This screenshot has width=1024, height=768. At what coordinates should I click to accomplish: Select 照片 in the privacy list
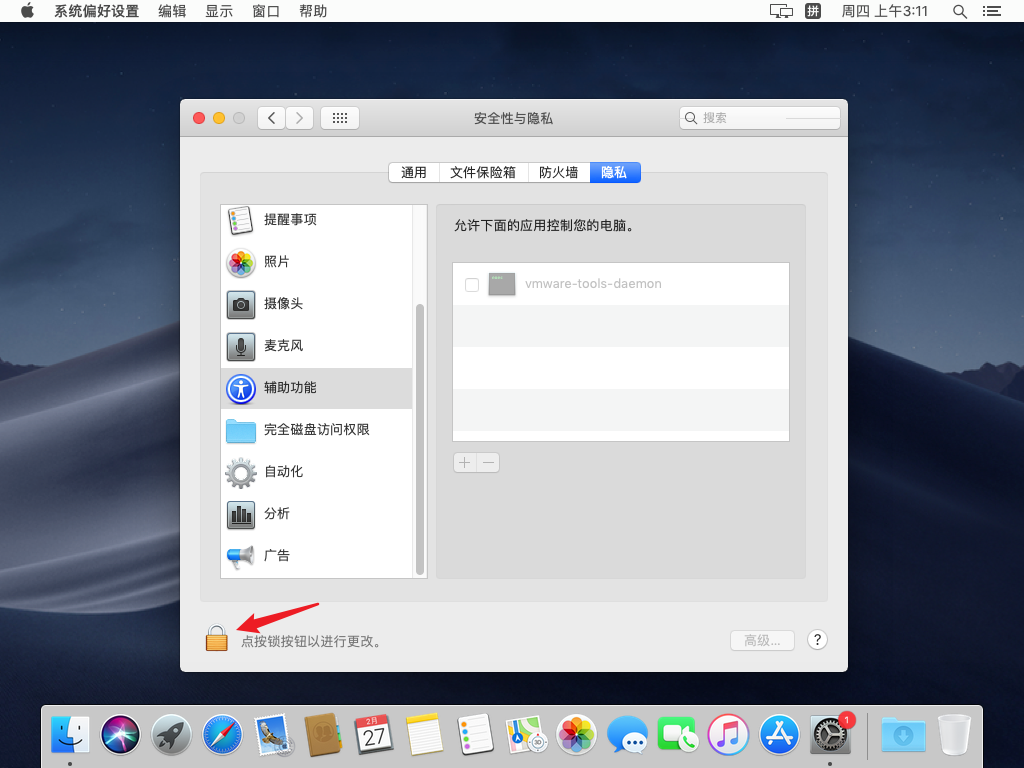[317, 262]
